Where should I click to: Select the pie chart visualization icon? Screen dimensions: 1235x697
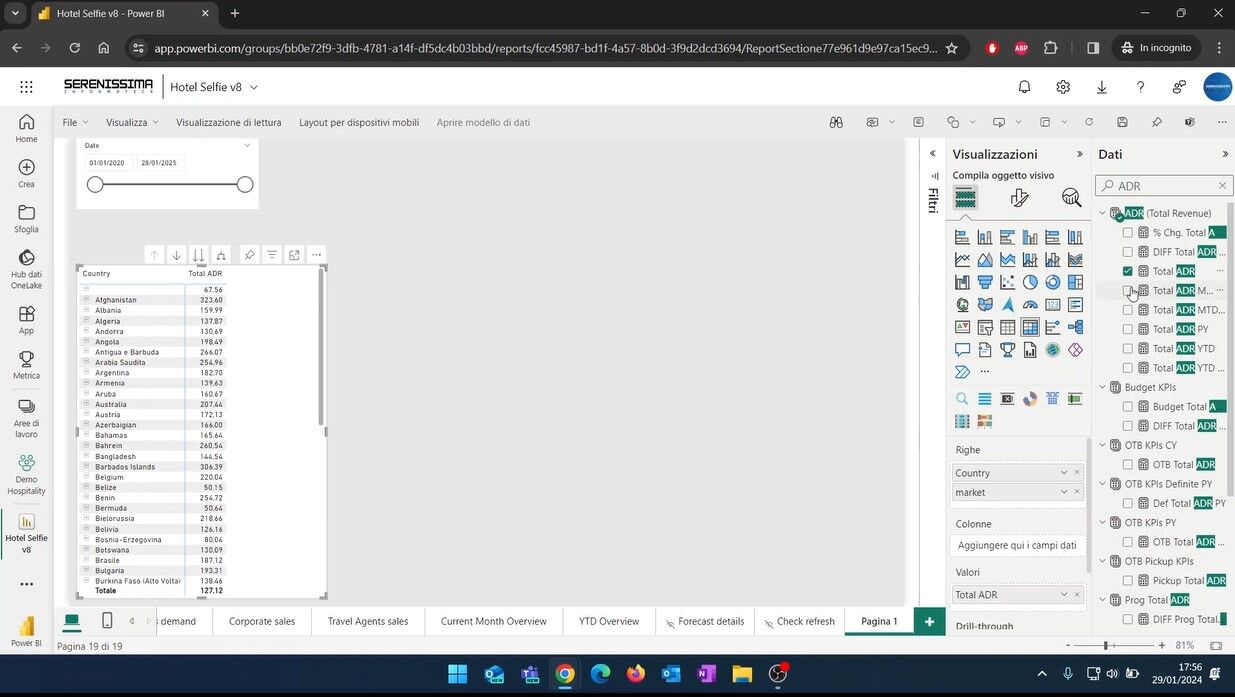[x=1030, y=282]
